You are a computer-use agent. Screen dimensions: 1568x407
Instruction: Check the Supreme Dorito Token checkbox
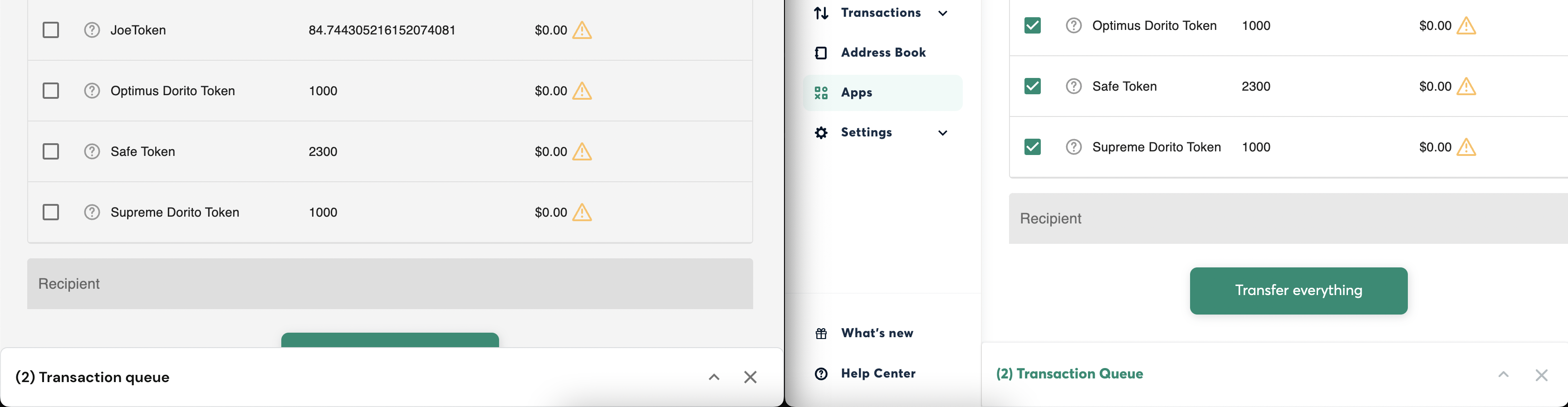[x=50, y=212]
